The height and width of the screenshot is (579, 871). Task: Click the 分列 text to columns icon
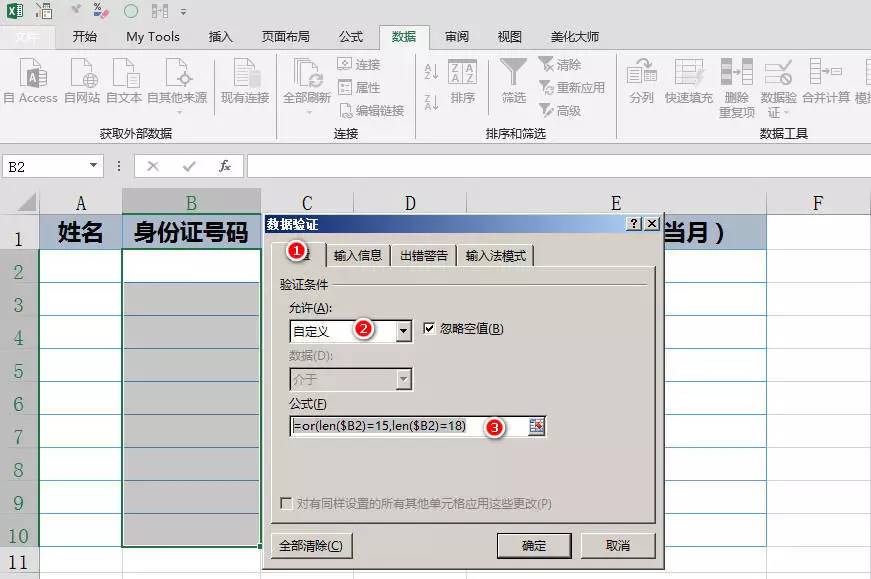click(641, 73)
